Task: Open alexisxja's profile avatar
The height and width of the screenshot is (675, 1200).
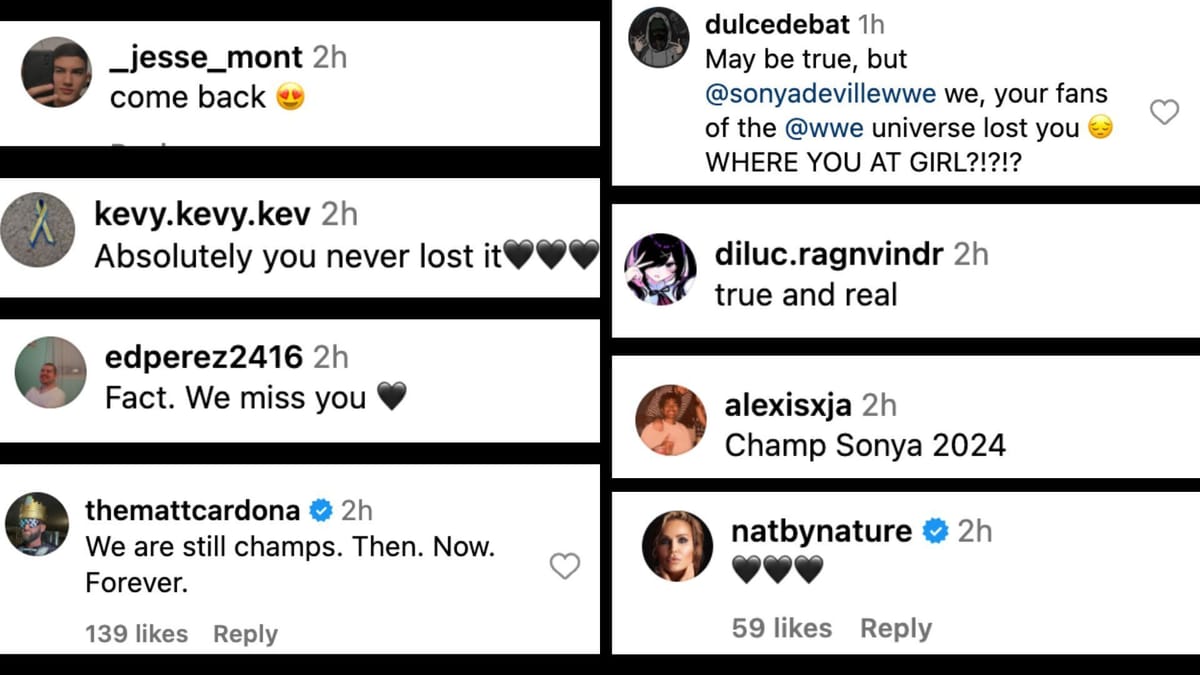Action: (x=671, y=419)
